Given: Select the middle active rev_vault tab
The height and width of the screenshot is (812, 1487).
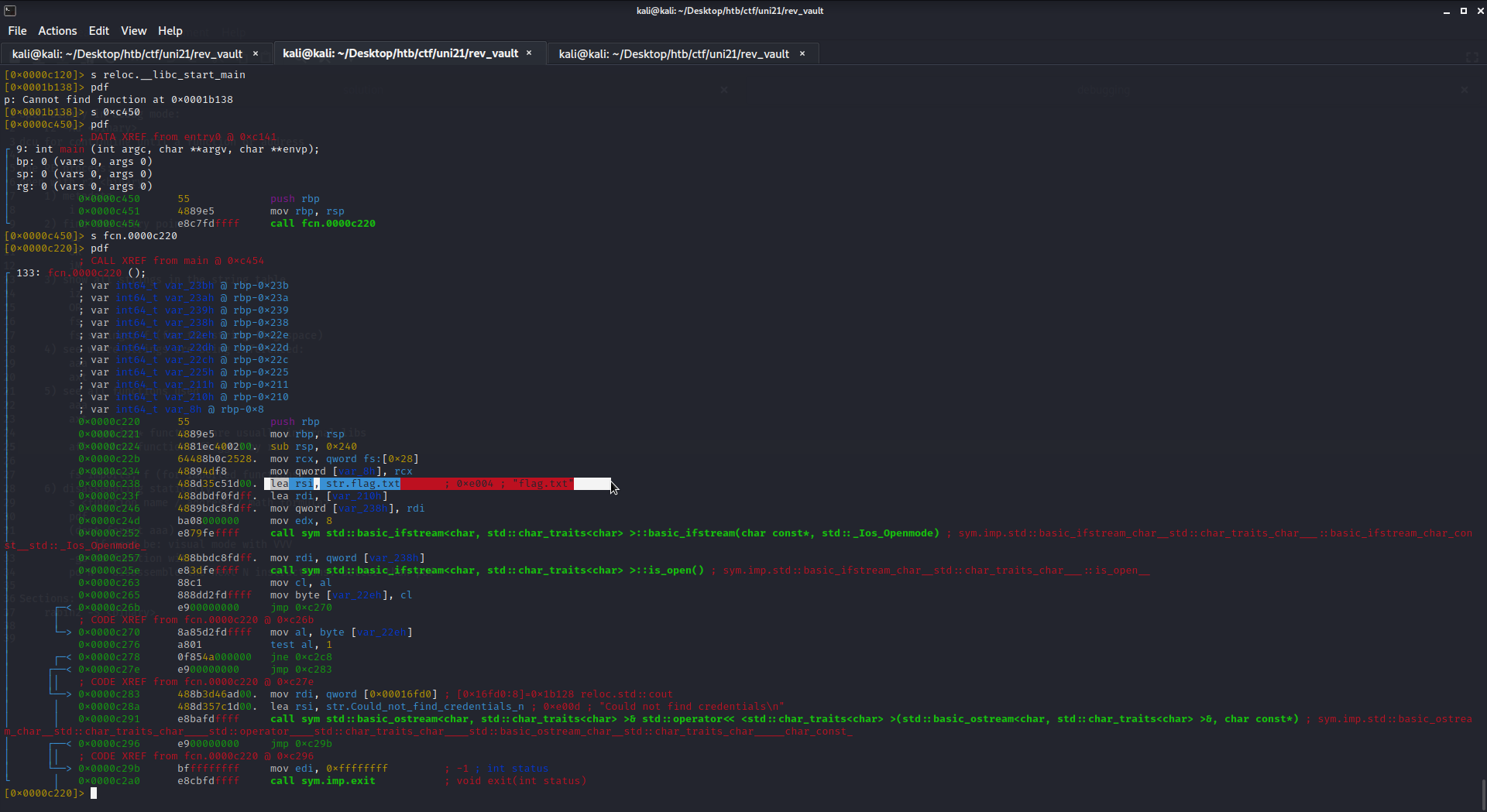Looking at the screenshot, I should (x=400, y=53).
